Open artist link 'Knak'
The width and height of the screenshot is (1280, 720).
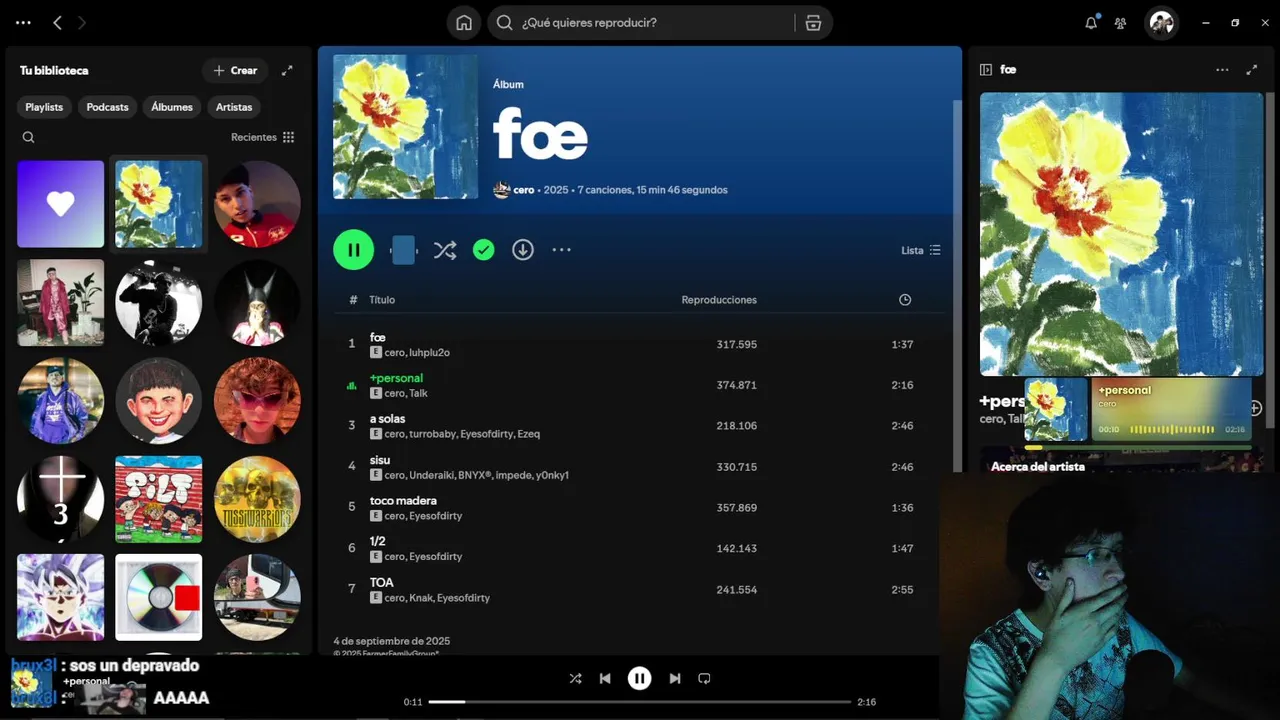coord(420,598)
